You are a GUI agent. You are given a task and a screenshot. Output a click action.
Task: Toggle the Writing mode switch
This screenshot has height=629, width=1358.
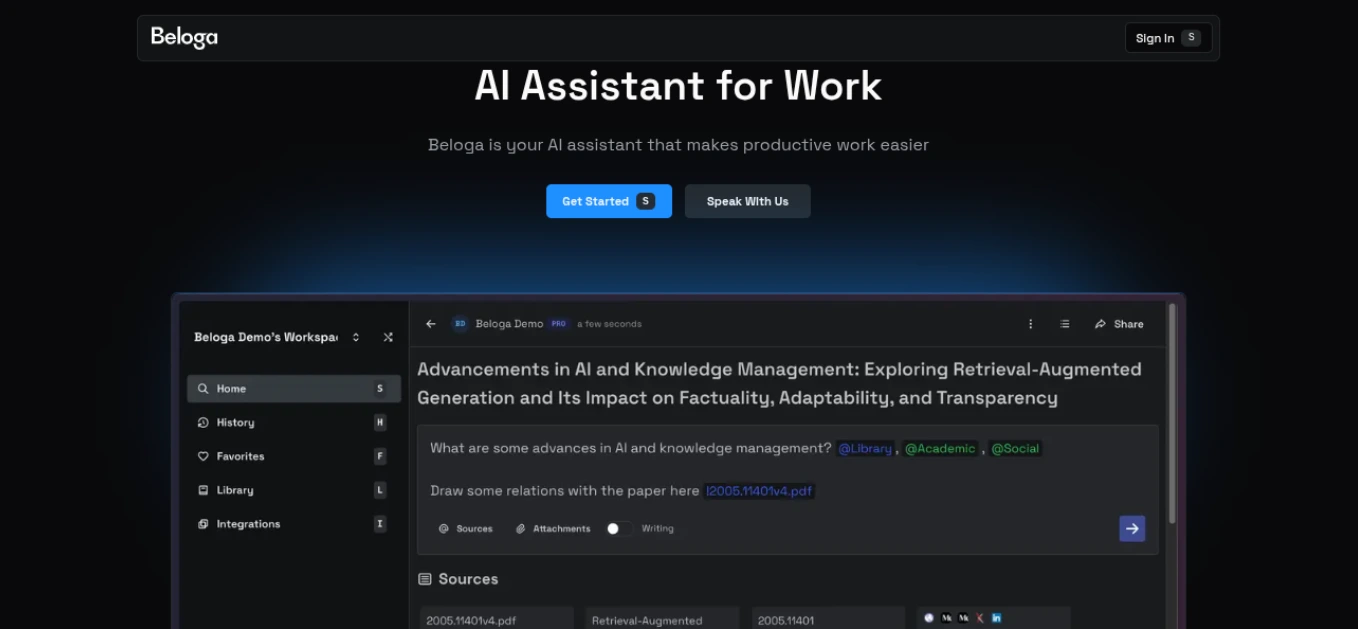tap(619, 529)
